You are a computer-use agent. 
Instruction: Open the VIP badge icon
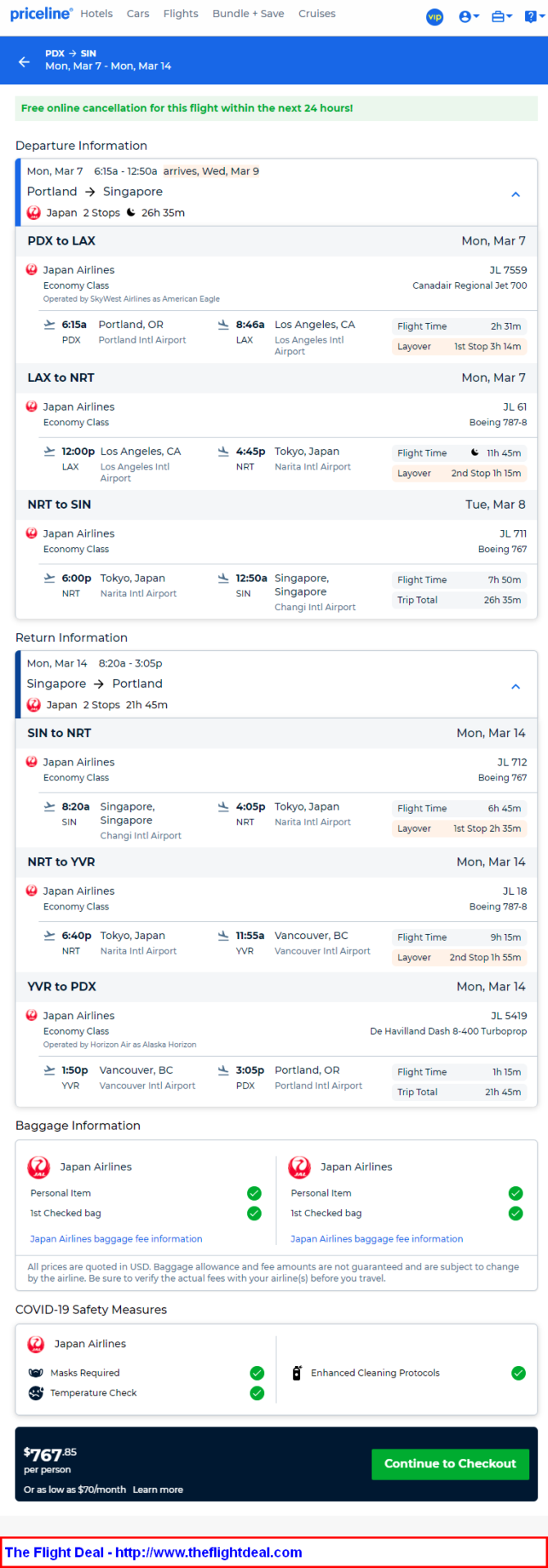click(x=434, y=16)
